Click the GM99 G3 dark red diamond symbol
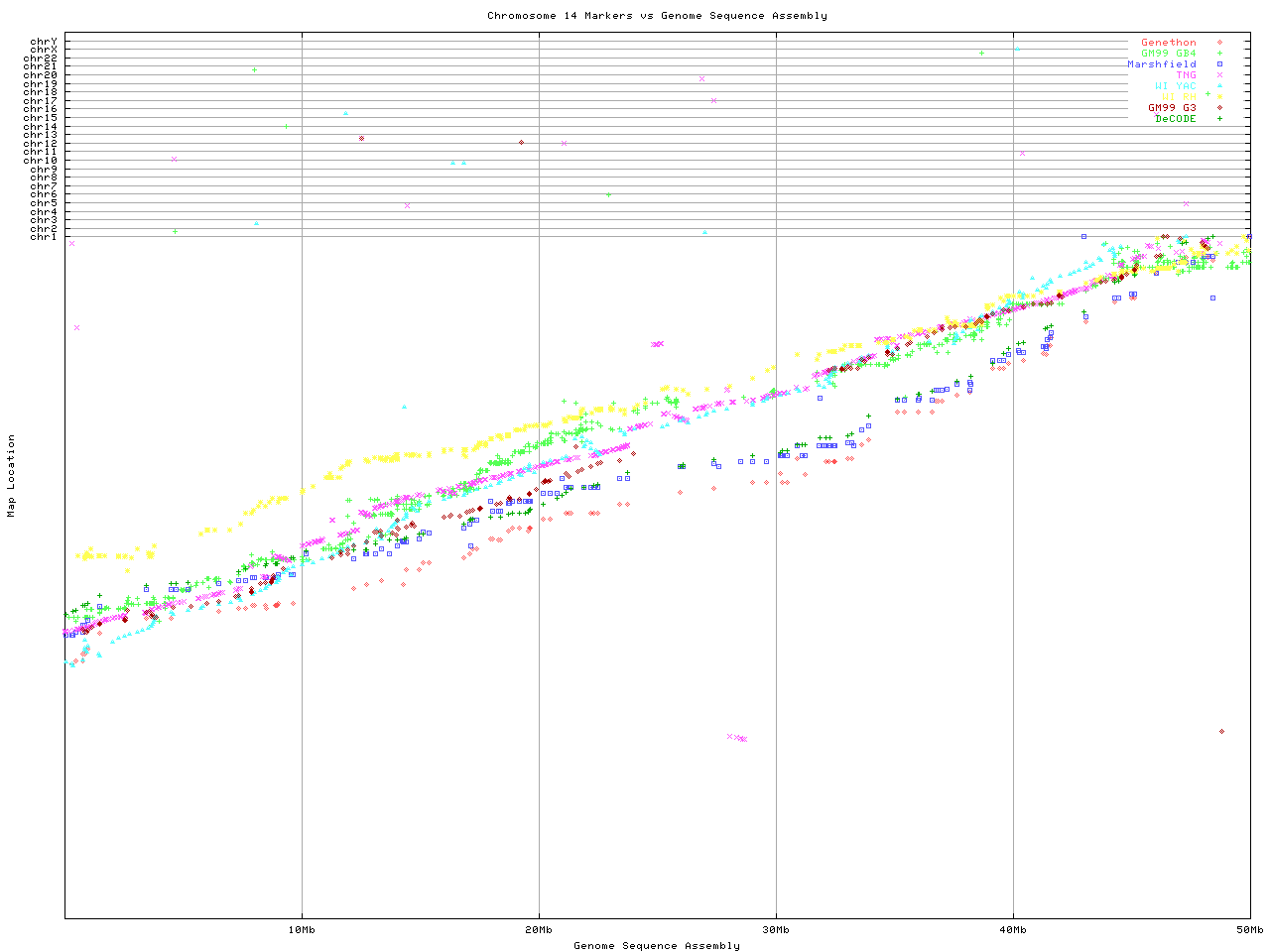1270x952 pixels. (x=1219, y=108)
